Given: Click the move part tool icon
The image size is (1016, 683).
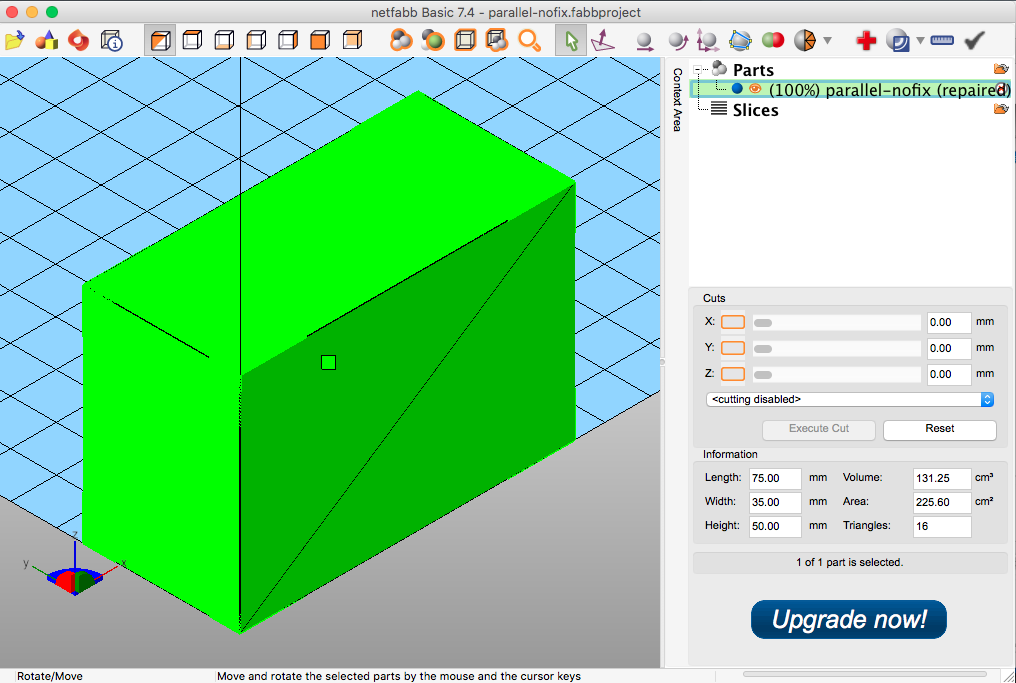Looking at the screenshot, I should 644,41.
